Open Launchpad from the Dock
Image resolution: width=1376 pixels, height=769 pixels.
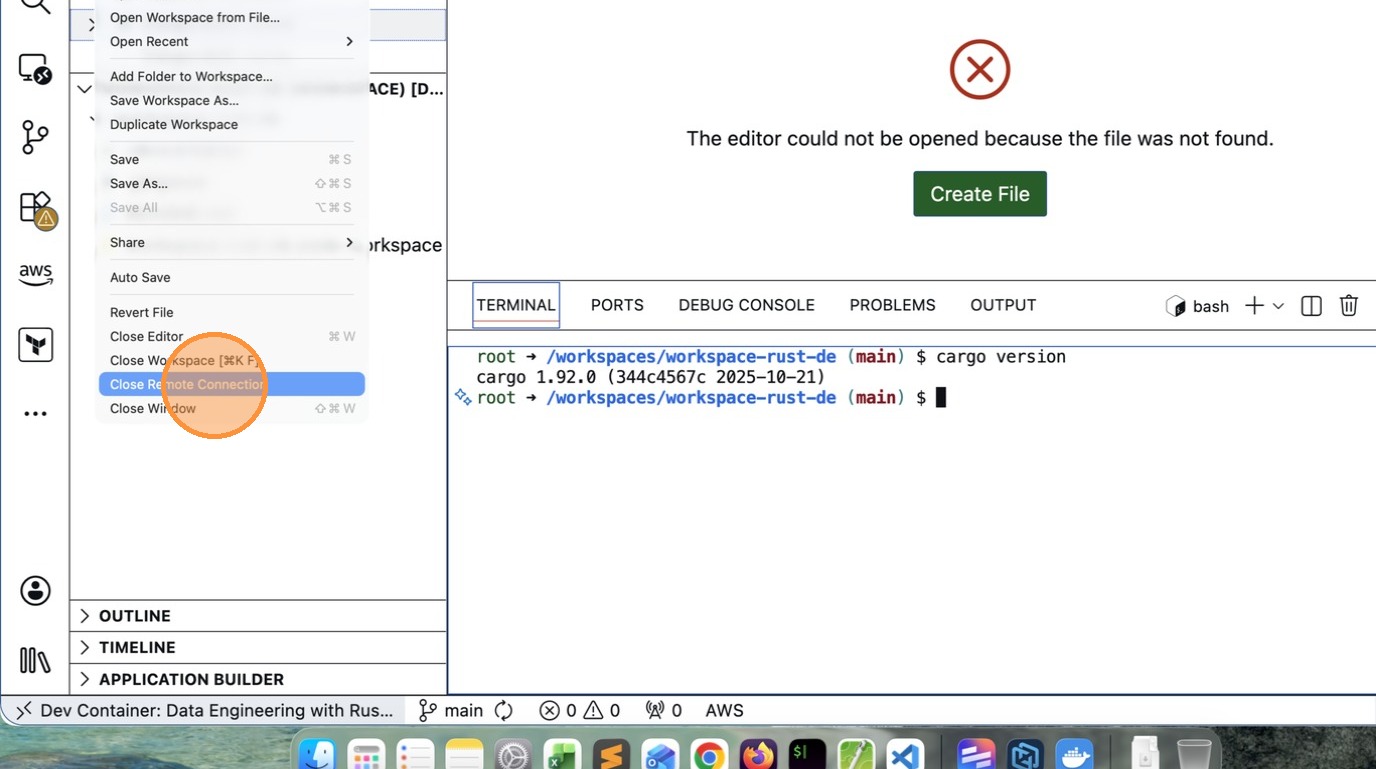(x=367, y=755)
